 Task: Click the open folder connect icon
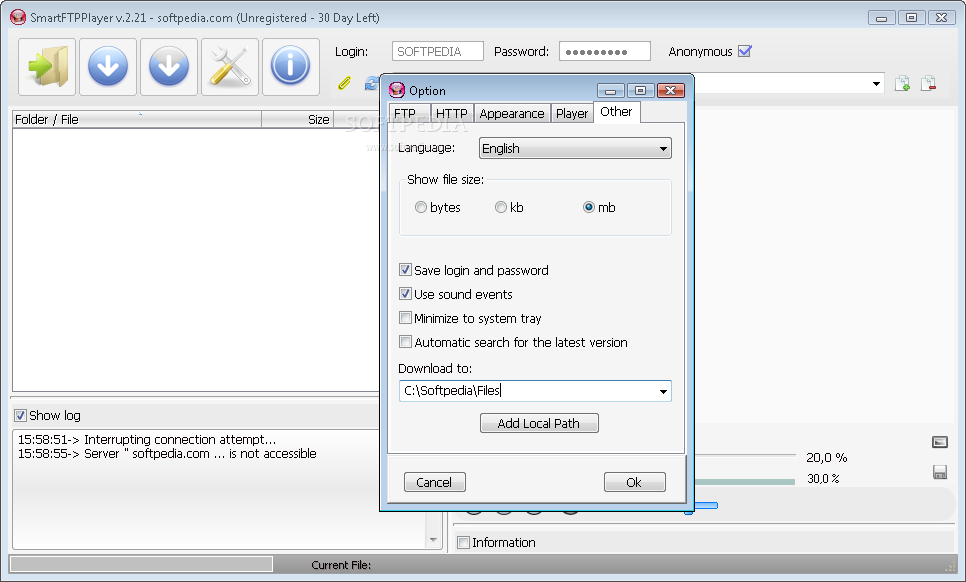47,67
